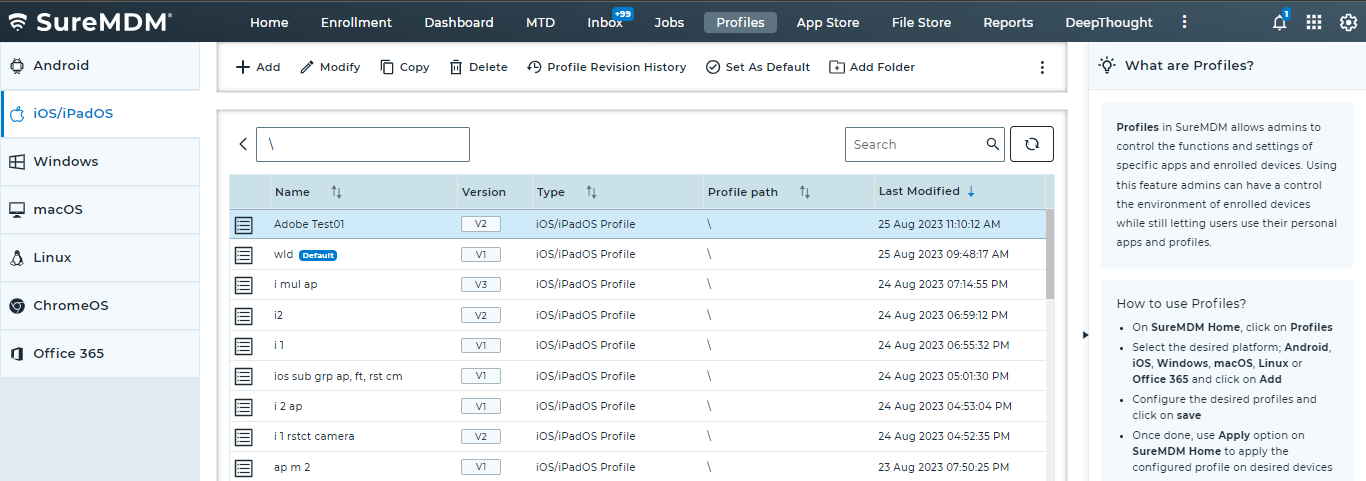The width and height of the screenshot is (1366, 481).
Task: Click the profile table vertical scrollbar
Action: 1050,254
